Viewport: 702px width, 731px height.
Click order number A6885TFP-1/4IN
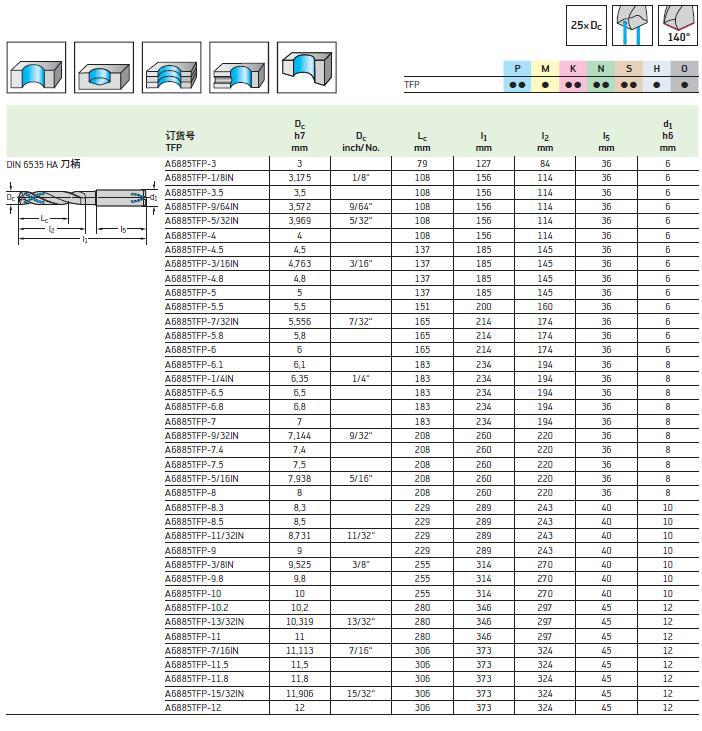point(199,379)
